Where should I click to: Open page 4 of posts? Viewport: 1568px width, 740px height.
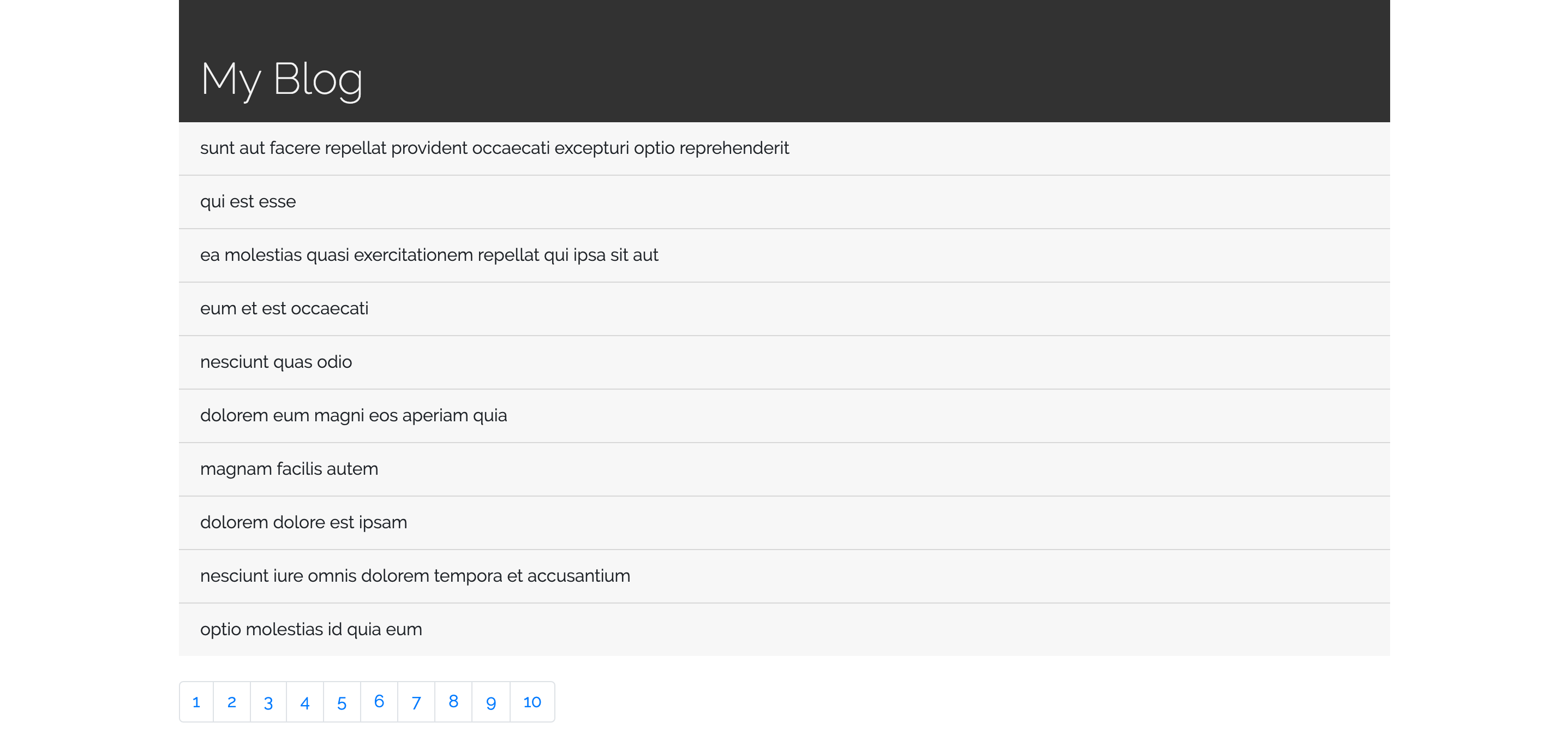tap(304, 702)
